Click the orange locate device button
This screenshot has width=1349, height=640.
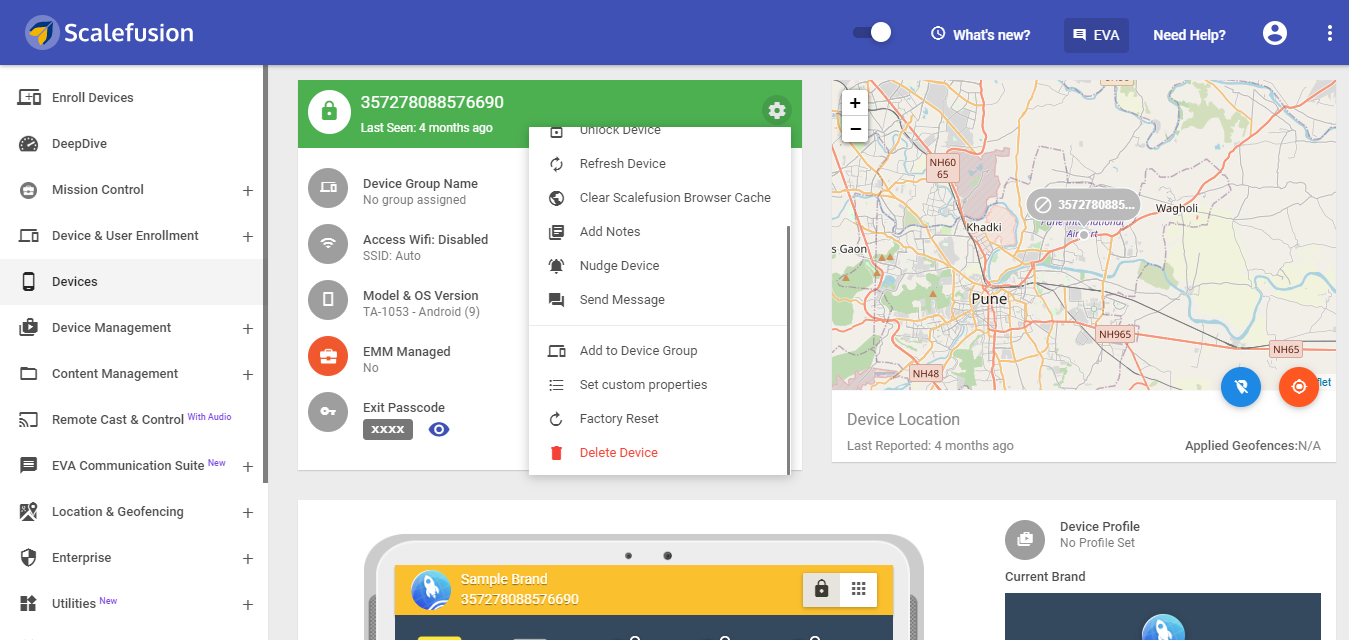coord(1299,386)
